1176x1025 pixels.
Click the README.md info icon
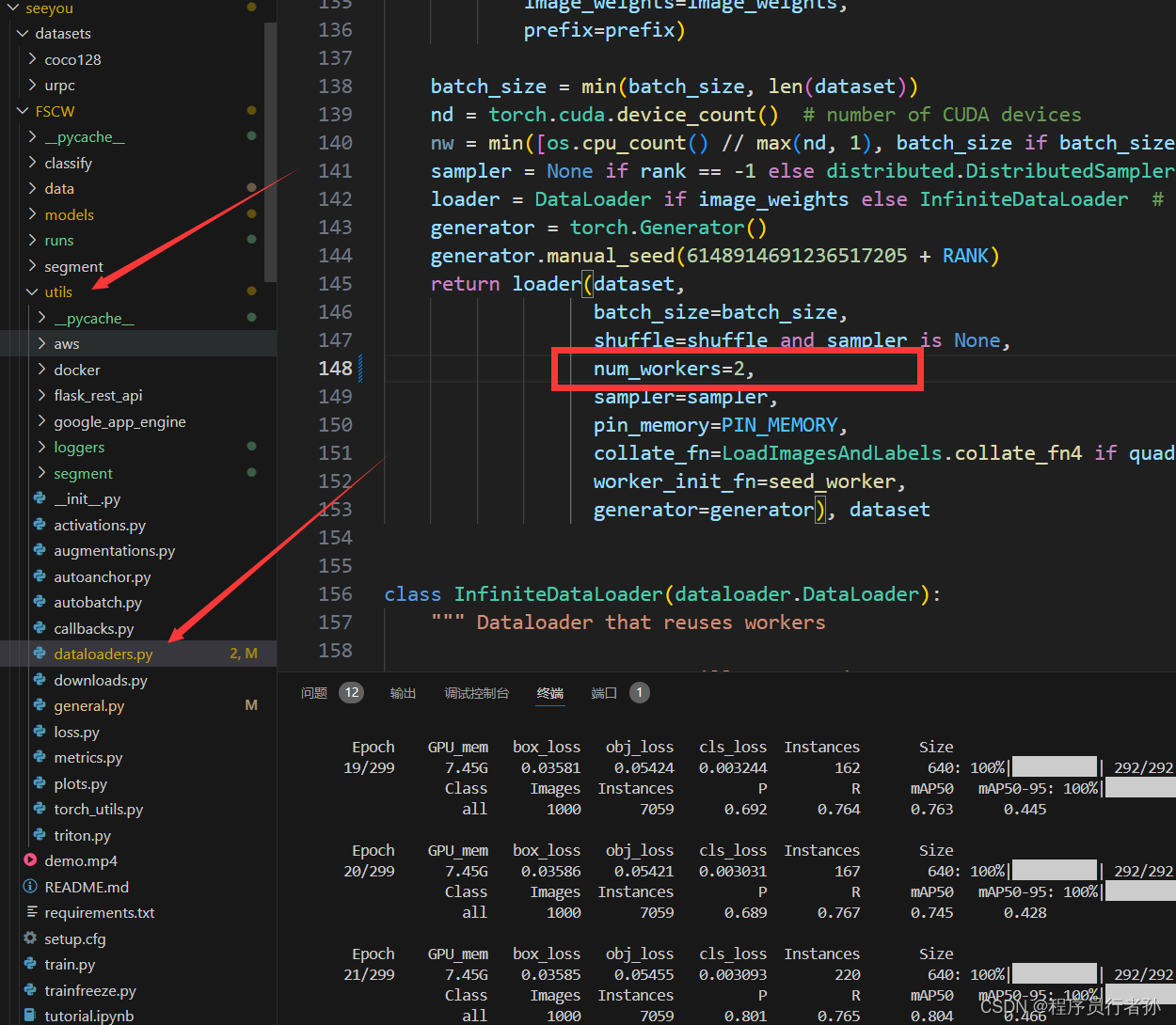click(30, 887)
